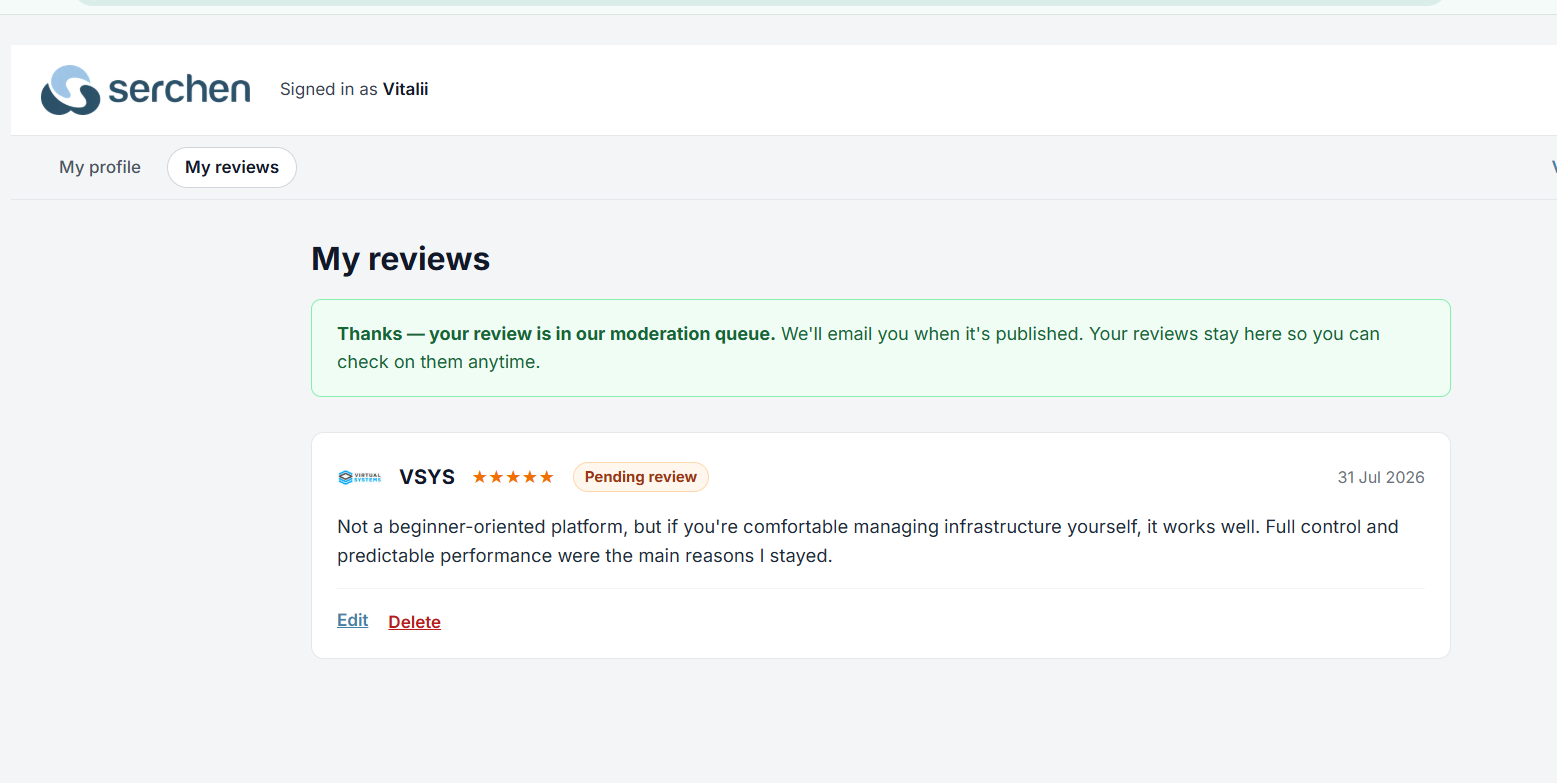This screenshot has height=783, width=1557.
Task: Open the Serchen logo home link
Action: tap(145, 90)
